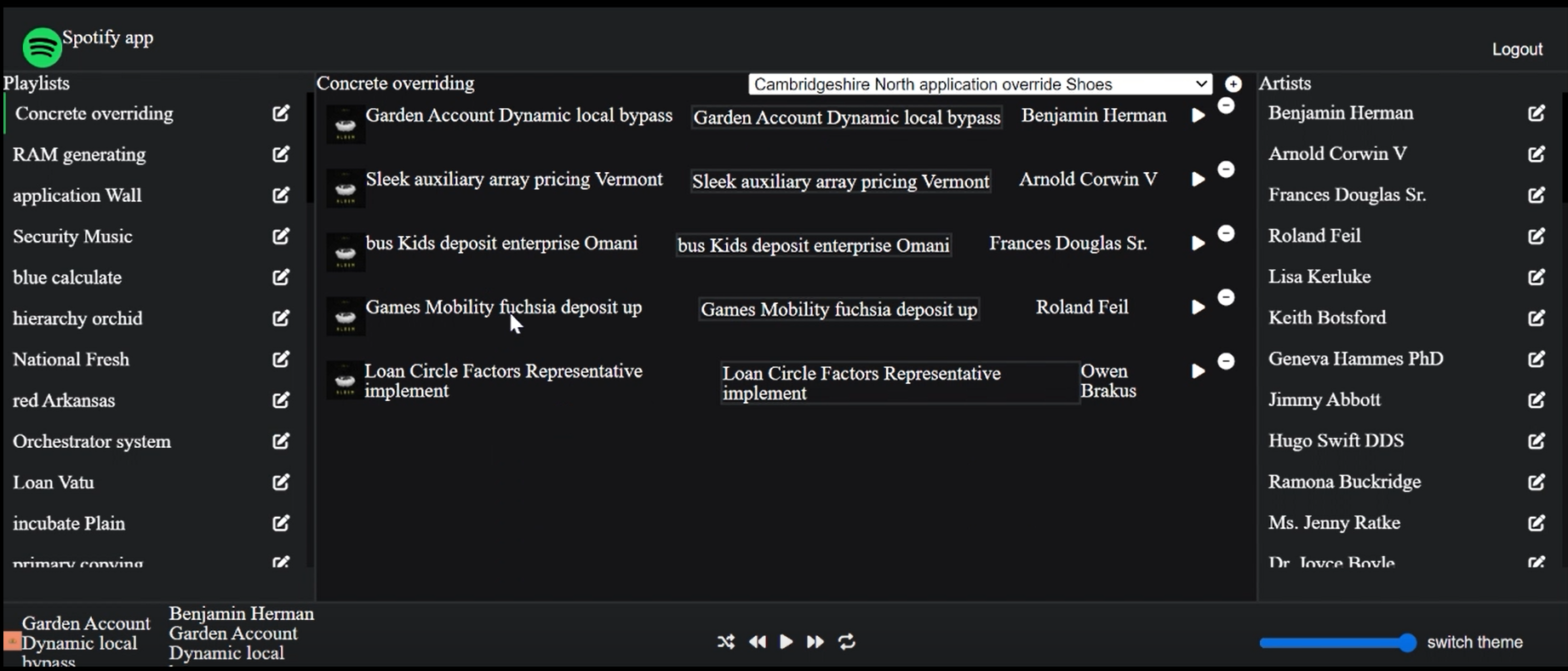Viewport: 1568px width, 671px height.
Task: Select artist Geneva Hammes PhD
Action: tap(1355, 358)
